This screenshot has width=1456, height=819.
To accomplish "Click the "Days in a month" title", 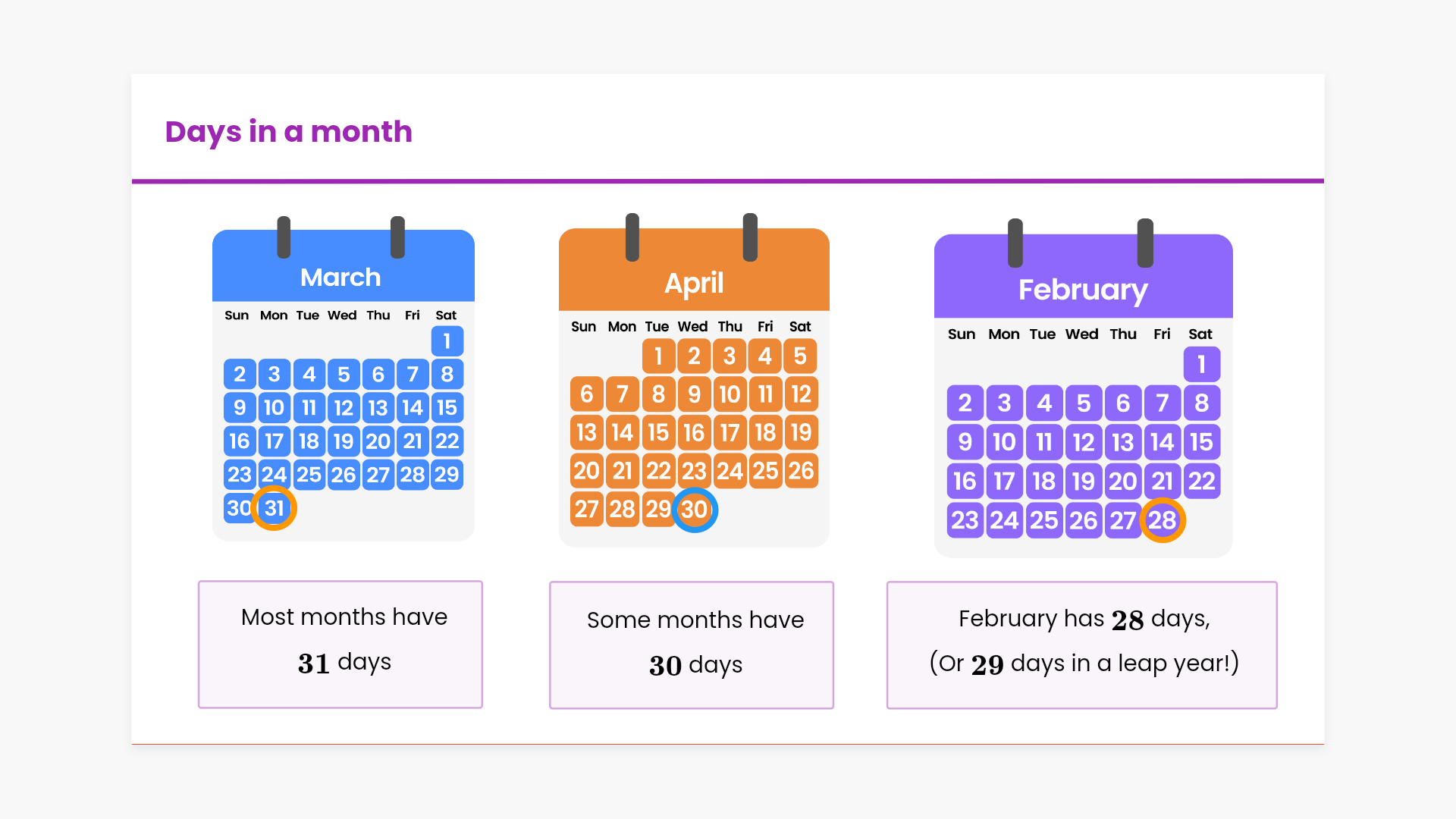I will pyautogui.click(x=288, y=132).
